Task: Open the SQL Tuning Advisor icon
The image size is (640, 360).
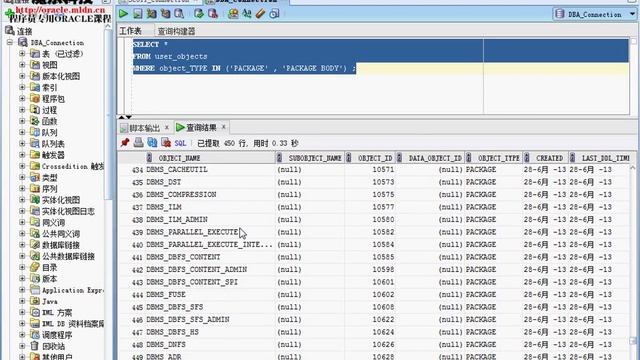Action: [179, 14]
